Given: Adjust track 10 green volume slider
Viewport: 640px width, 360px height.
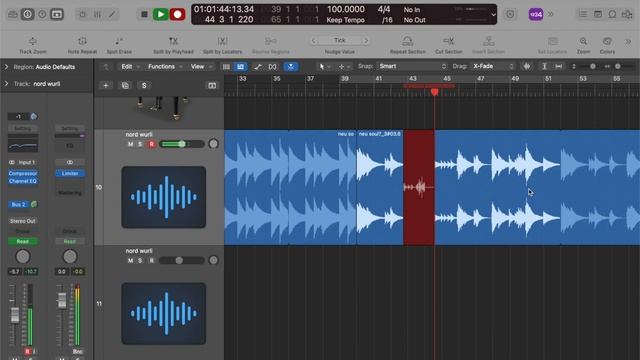Looking at the screenshot, I should click(182, 144).
